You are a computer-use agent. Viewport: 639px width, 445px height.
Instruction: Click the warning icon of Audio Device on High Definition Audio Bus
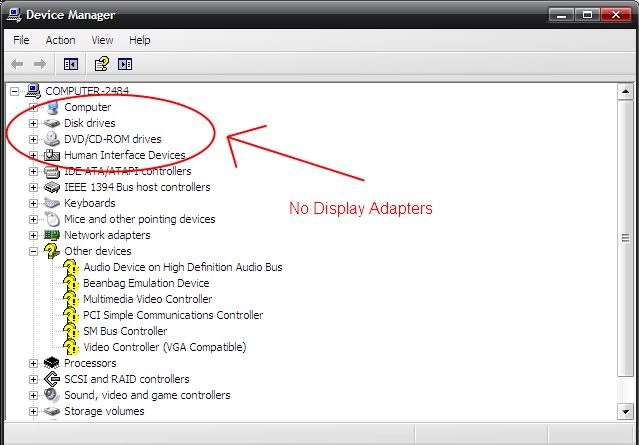[x=71, y=267]
